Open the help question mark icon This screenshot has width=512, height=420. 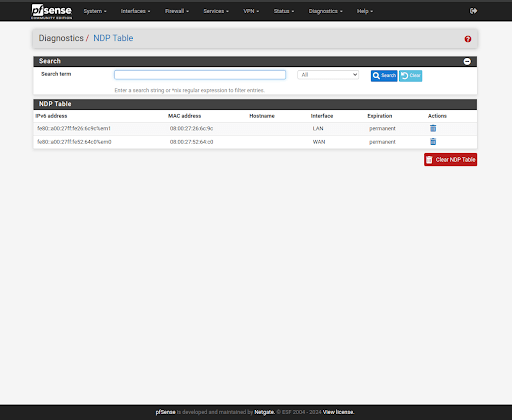click(x=468, y=39)
